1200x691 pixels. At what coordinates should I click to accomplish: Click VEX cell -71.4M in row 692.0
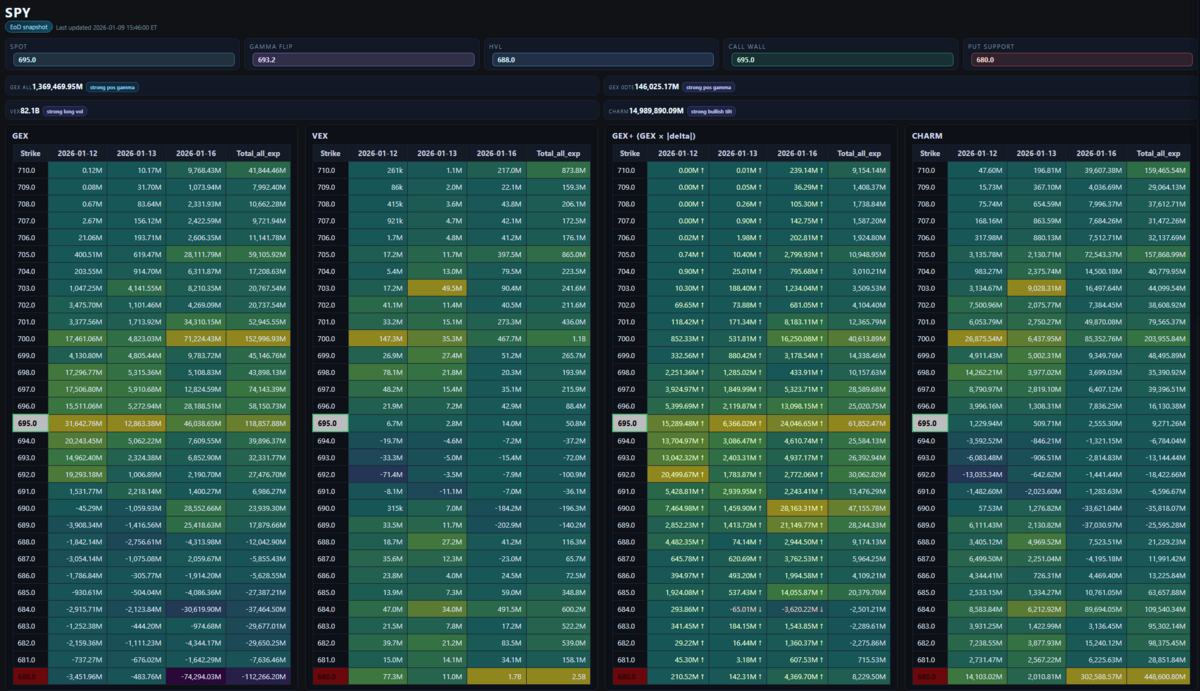pyautogui.click(x=377, y=475)
